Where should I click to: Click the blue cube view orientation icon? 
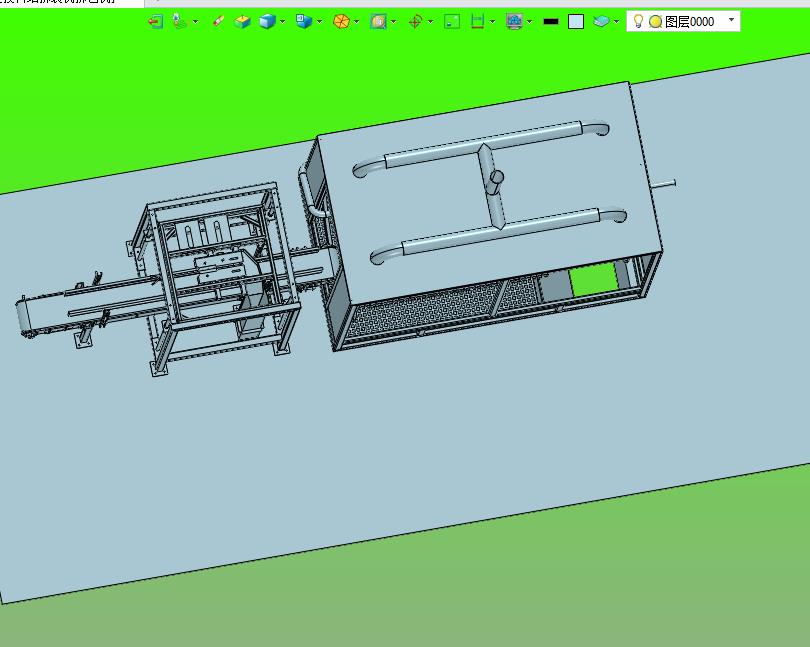(x=304, y=21)
